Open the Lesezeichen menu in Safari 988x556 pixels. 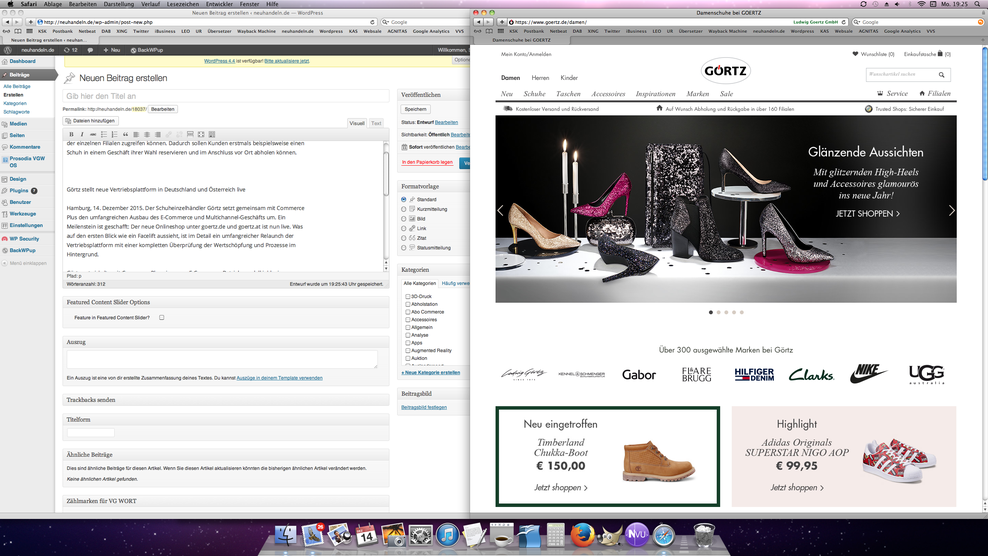[x=183, y=4]
